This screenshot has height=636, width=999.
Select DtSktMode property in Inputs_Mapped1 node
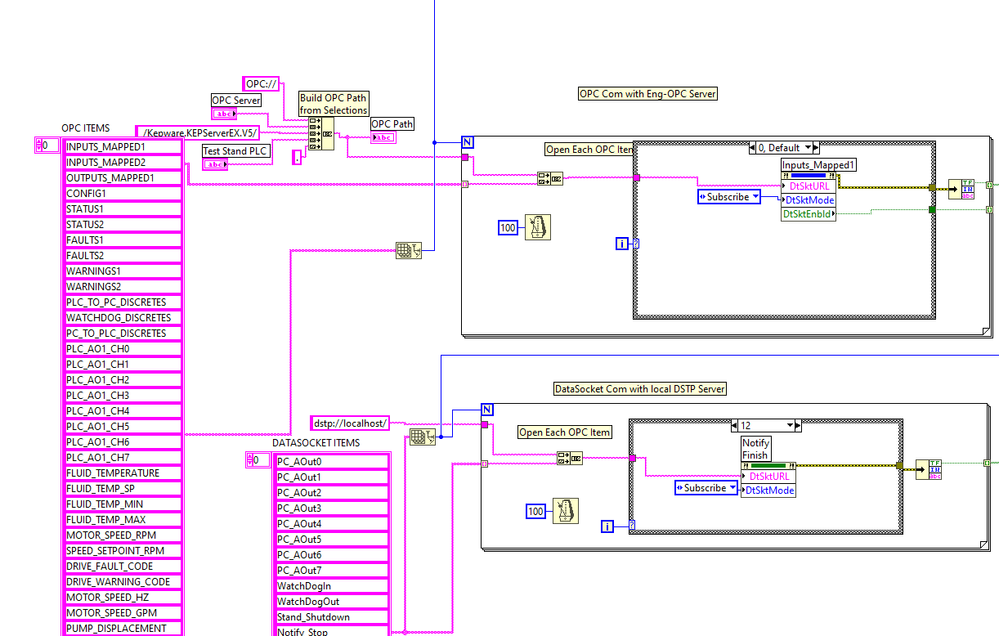809,200
